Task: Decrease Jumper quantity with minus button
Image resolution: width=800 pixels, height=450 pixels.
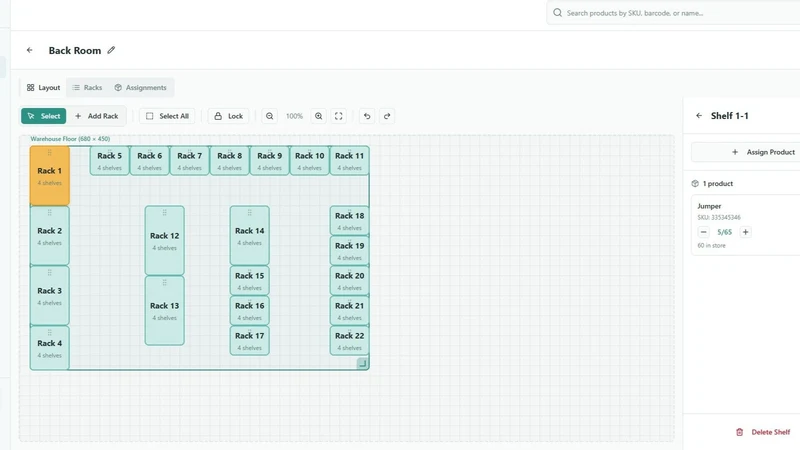Action: pos(704,232)
